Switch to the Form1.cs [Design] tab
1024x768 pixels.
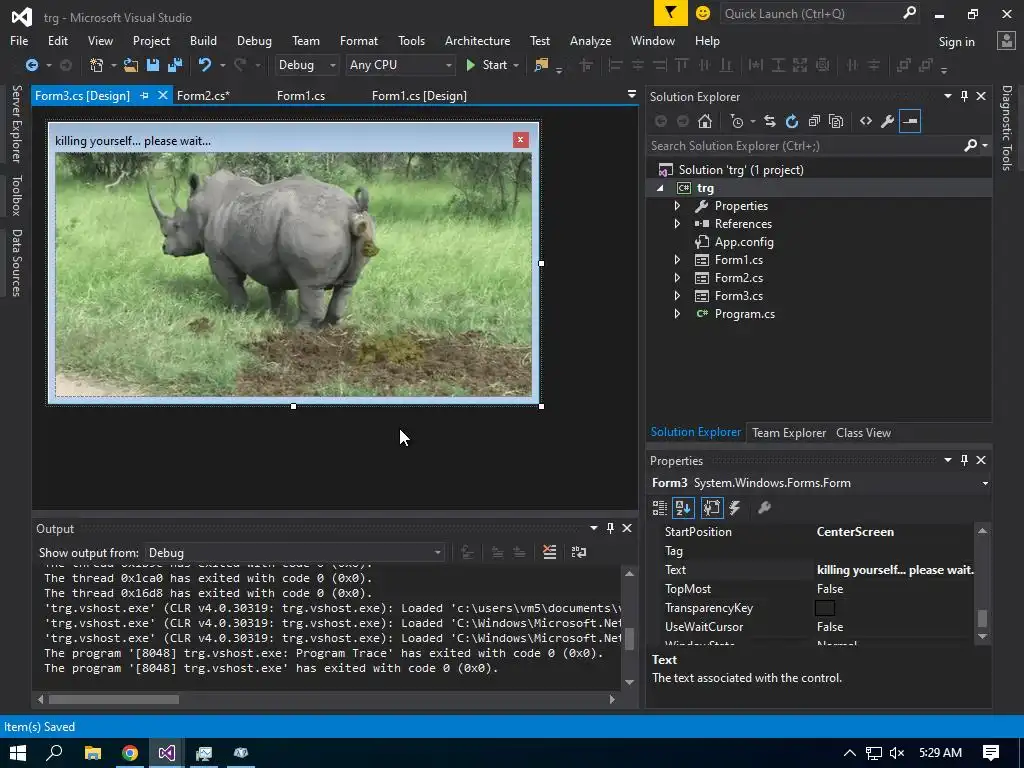click(x=419, y=96)
